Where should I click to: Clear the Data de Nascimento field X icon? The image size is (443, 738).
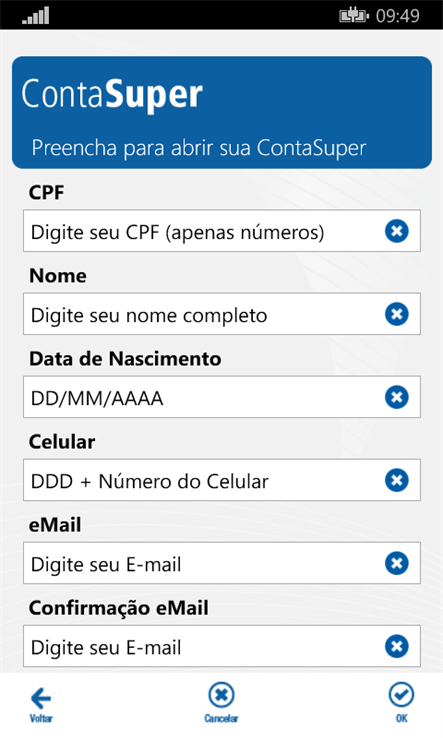pyautogui.click(x=396, y=397)
